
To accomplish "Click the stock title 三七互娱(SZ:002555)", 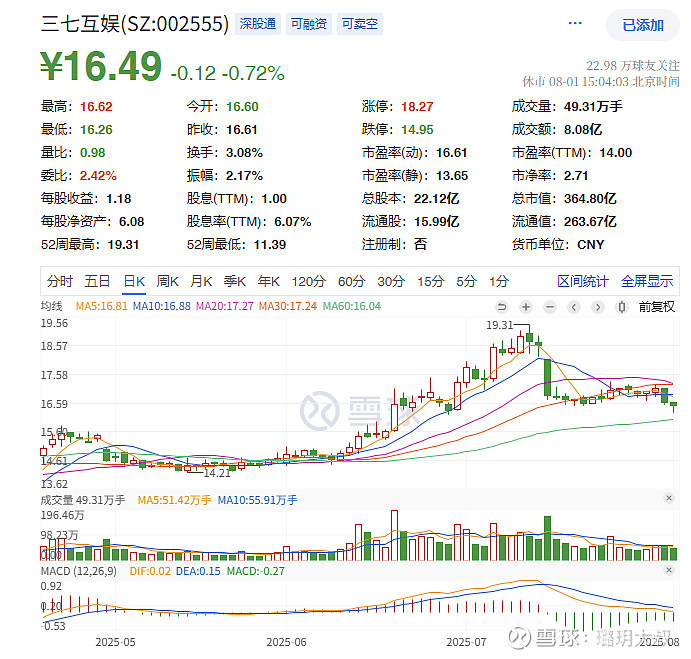I will coord(135,24).
